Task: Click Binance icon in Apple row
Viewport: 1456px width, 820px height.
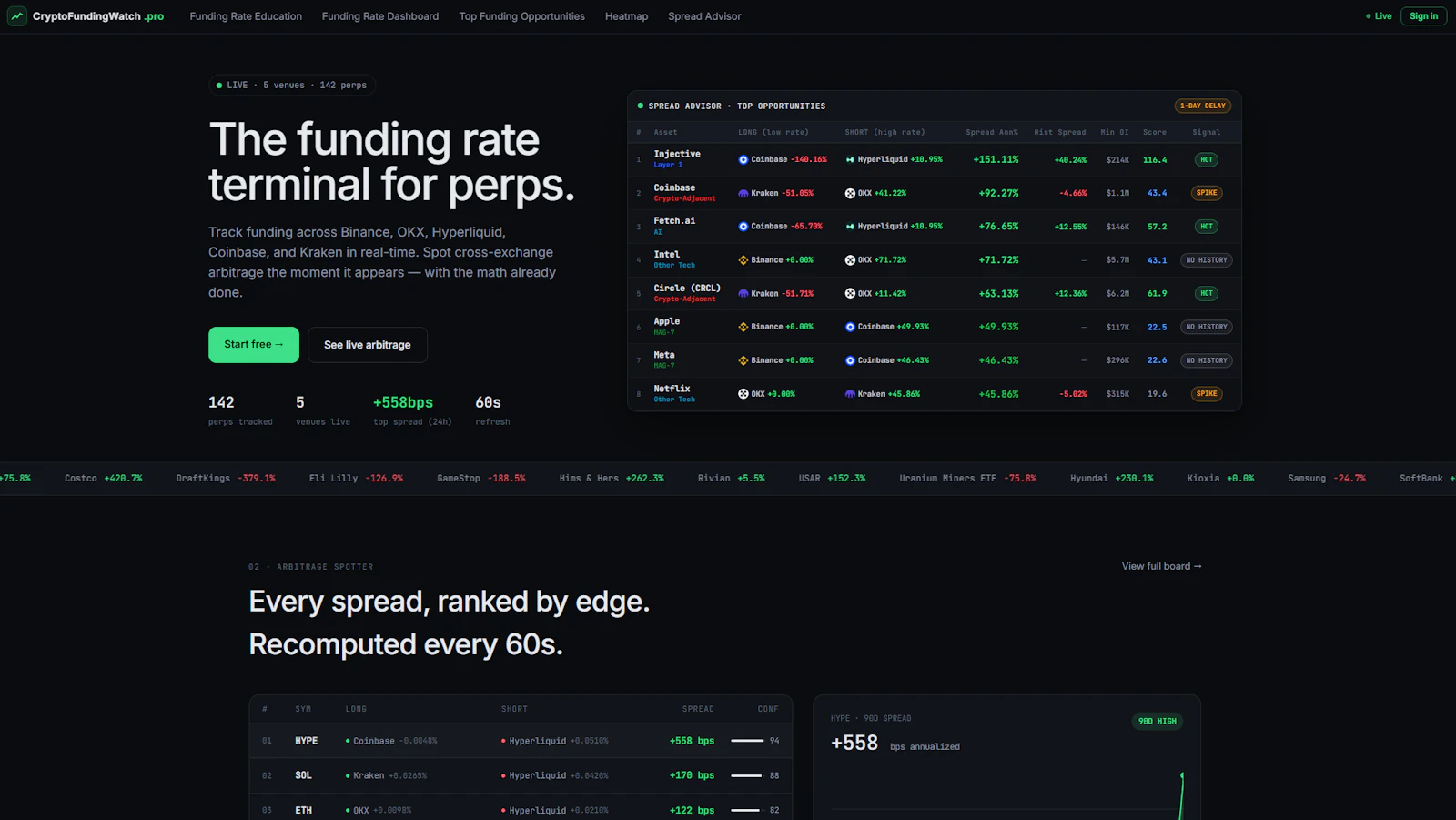Action: pos(743,327)
